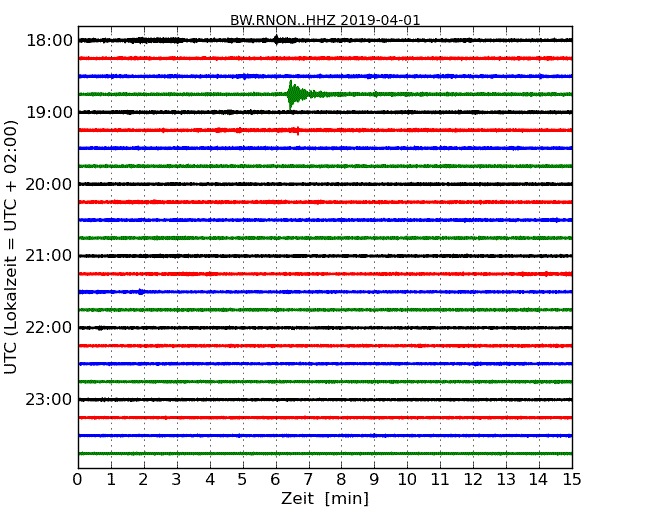Click x-axis tick label 9
This screenshot has height=520, width=650.
pyautogui.click(x=374, y=479)
